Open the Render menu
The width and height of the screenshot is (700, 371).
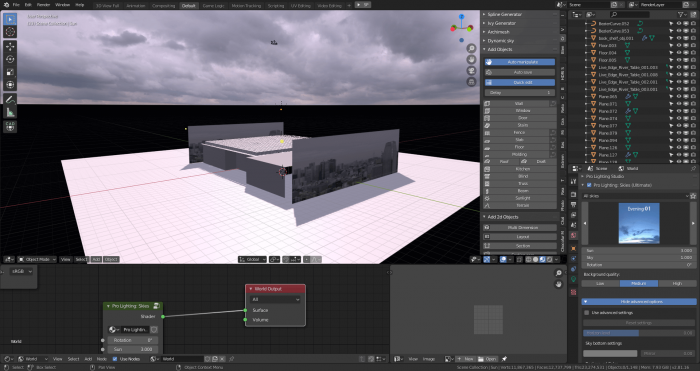coord(43,5)
